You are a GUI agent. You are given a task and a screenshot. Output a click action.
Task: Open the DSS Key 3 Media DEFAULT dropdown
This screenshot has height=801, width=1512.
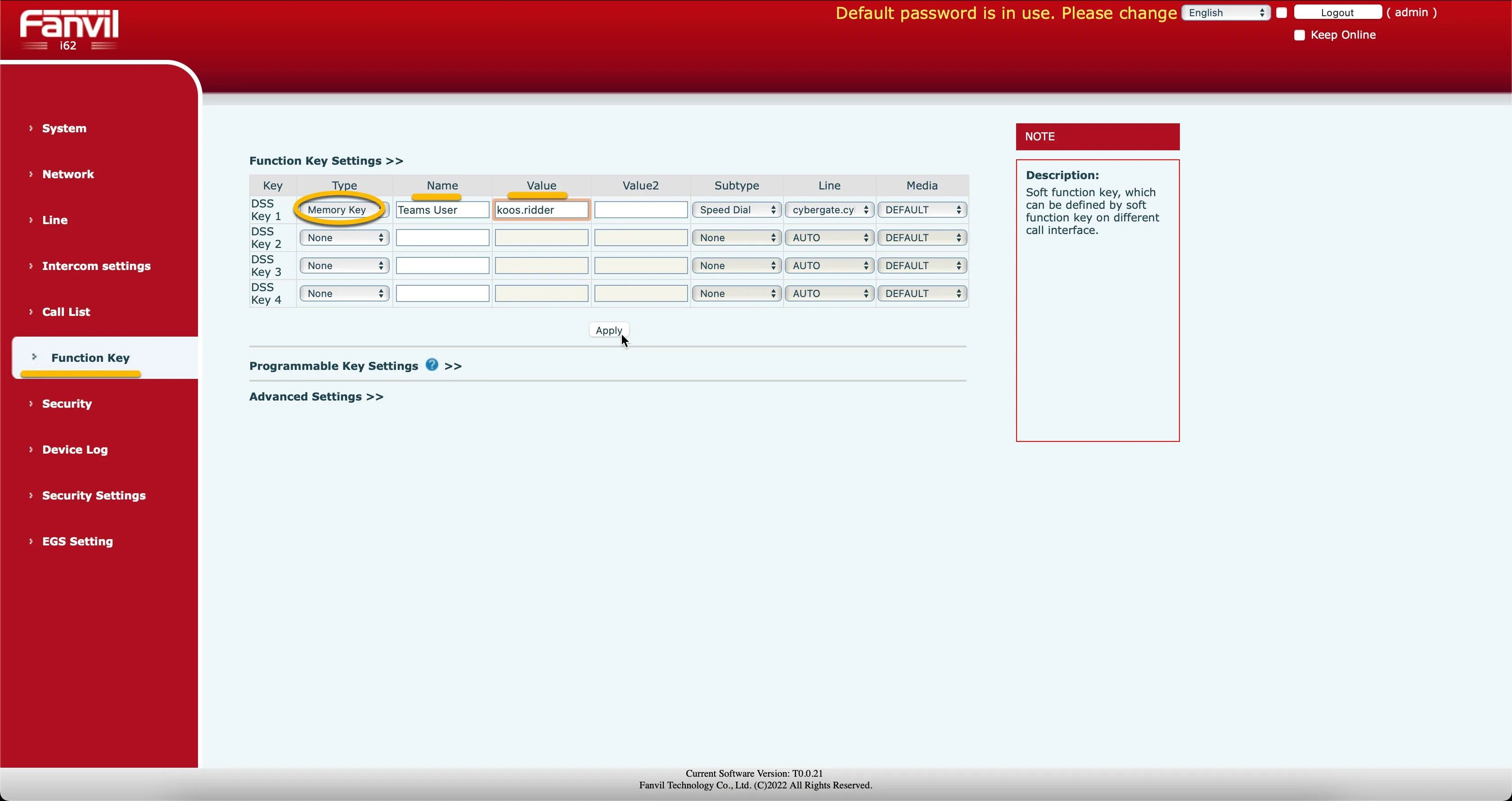click(x=922, y=265)
